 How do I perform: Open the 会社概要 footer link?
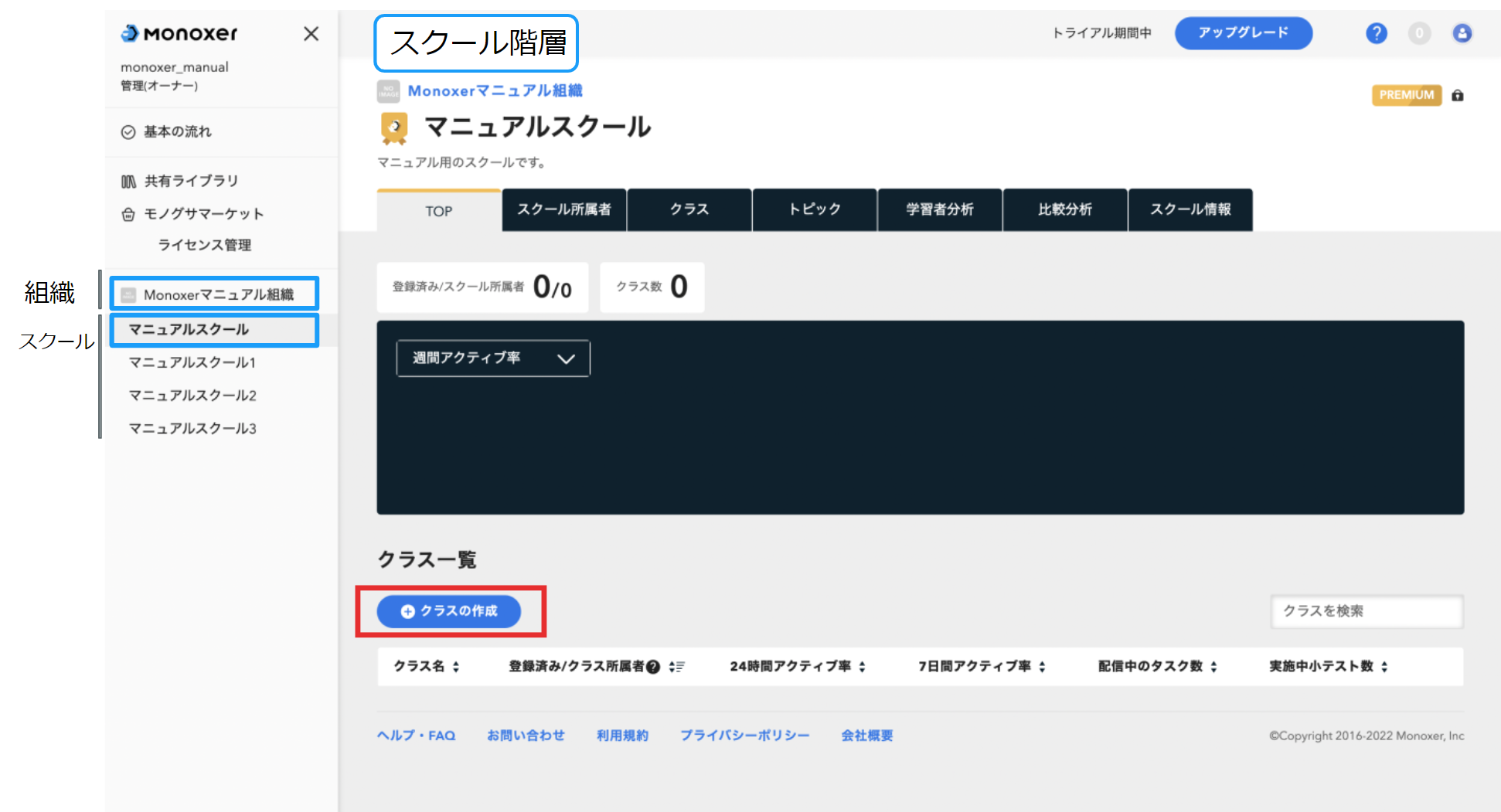tap(867, 736)
